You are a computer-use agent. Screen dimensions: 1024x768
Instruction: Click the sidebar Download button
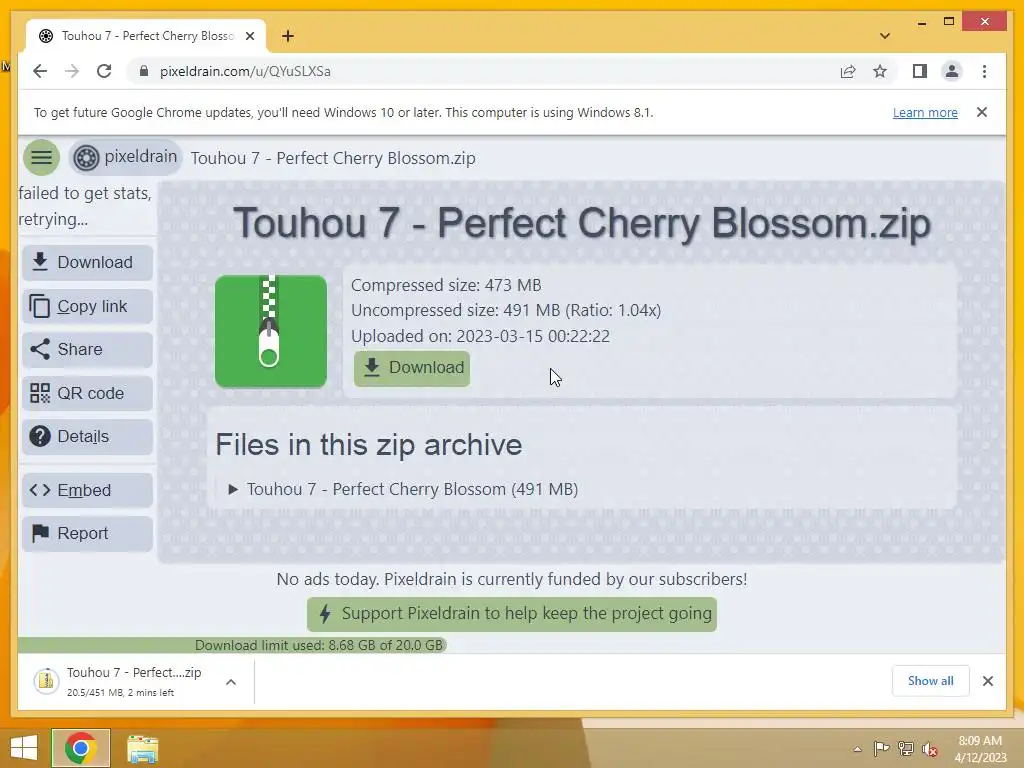point(88,263)
